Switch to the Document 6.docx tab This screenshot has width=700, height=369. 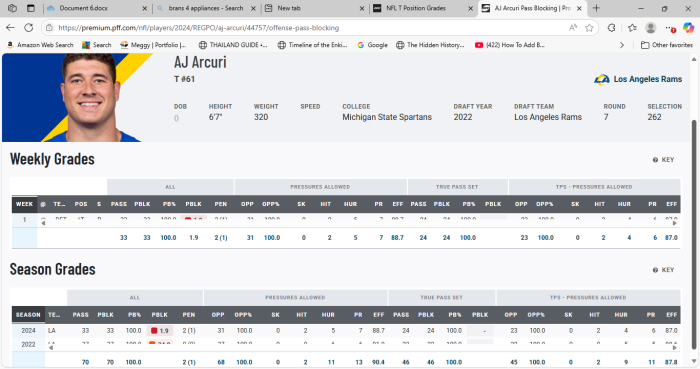click(97, 8)
